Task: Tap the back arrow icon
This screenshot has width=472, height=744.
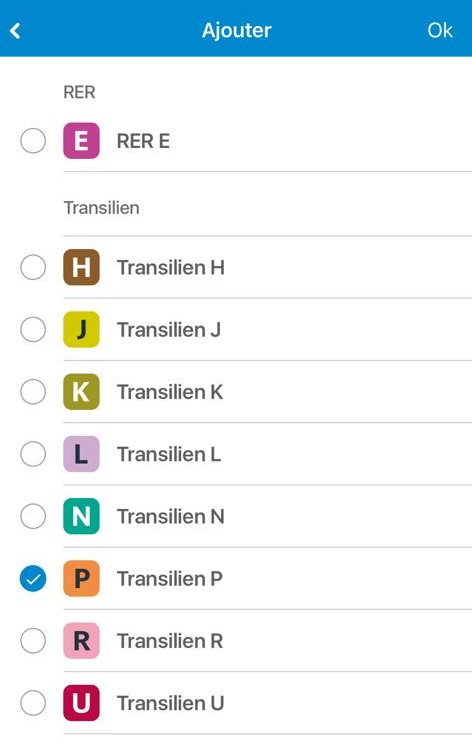Action: click(15, 31)
